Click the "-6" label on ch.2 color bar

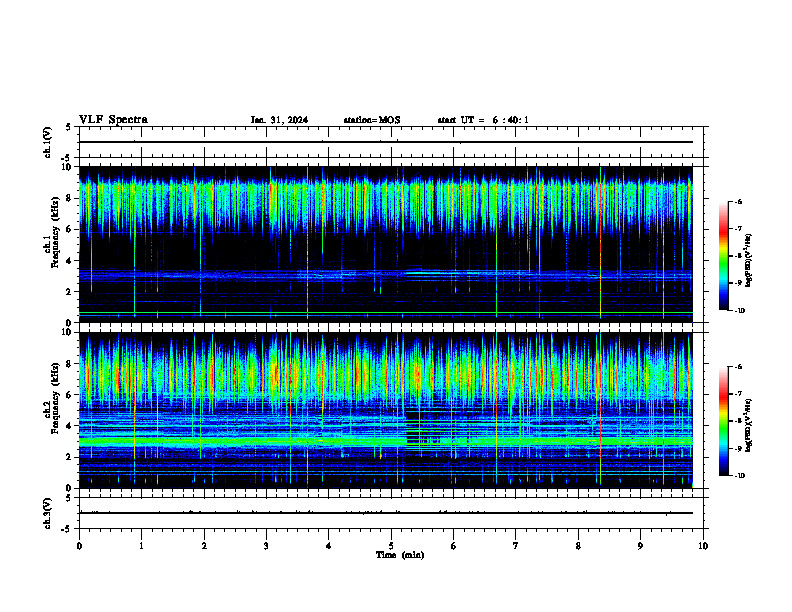(x=738, y=367)
